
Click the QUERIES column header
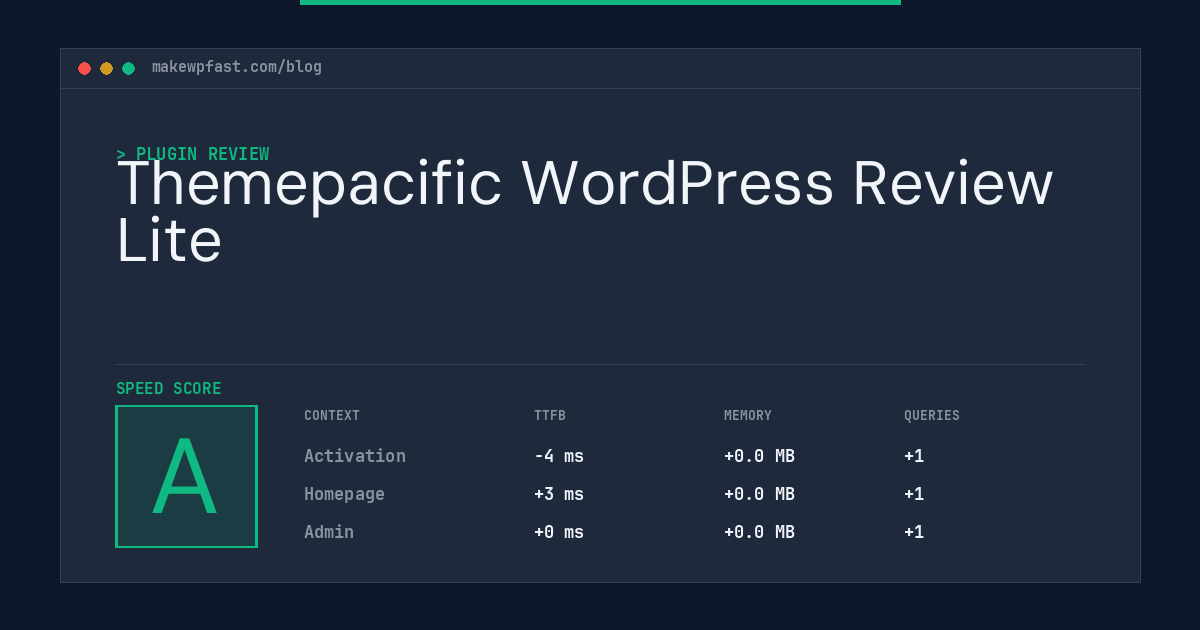pyautogui.click(x=932, y=416)
